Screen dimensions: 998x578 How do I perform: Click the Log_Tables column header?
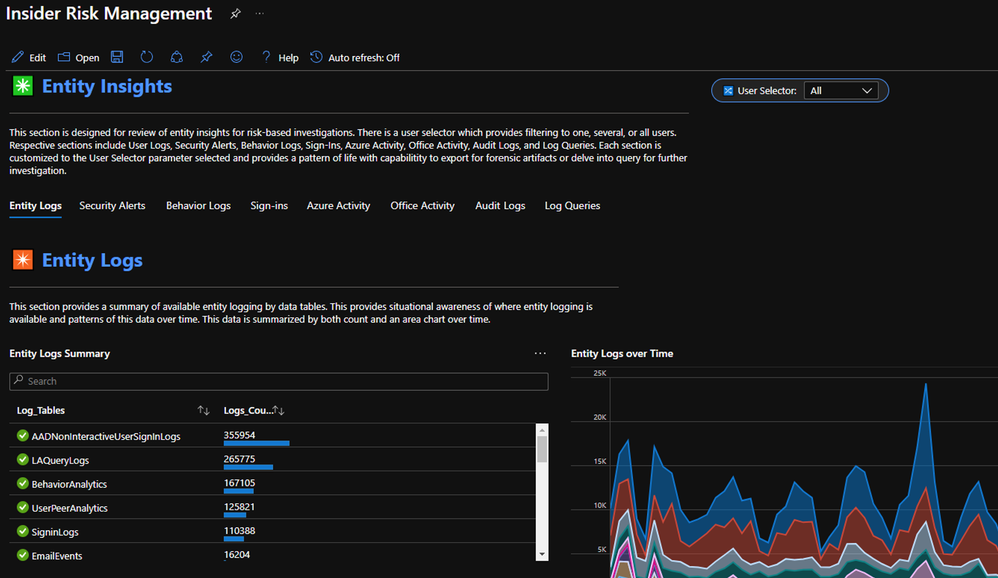41,411
